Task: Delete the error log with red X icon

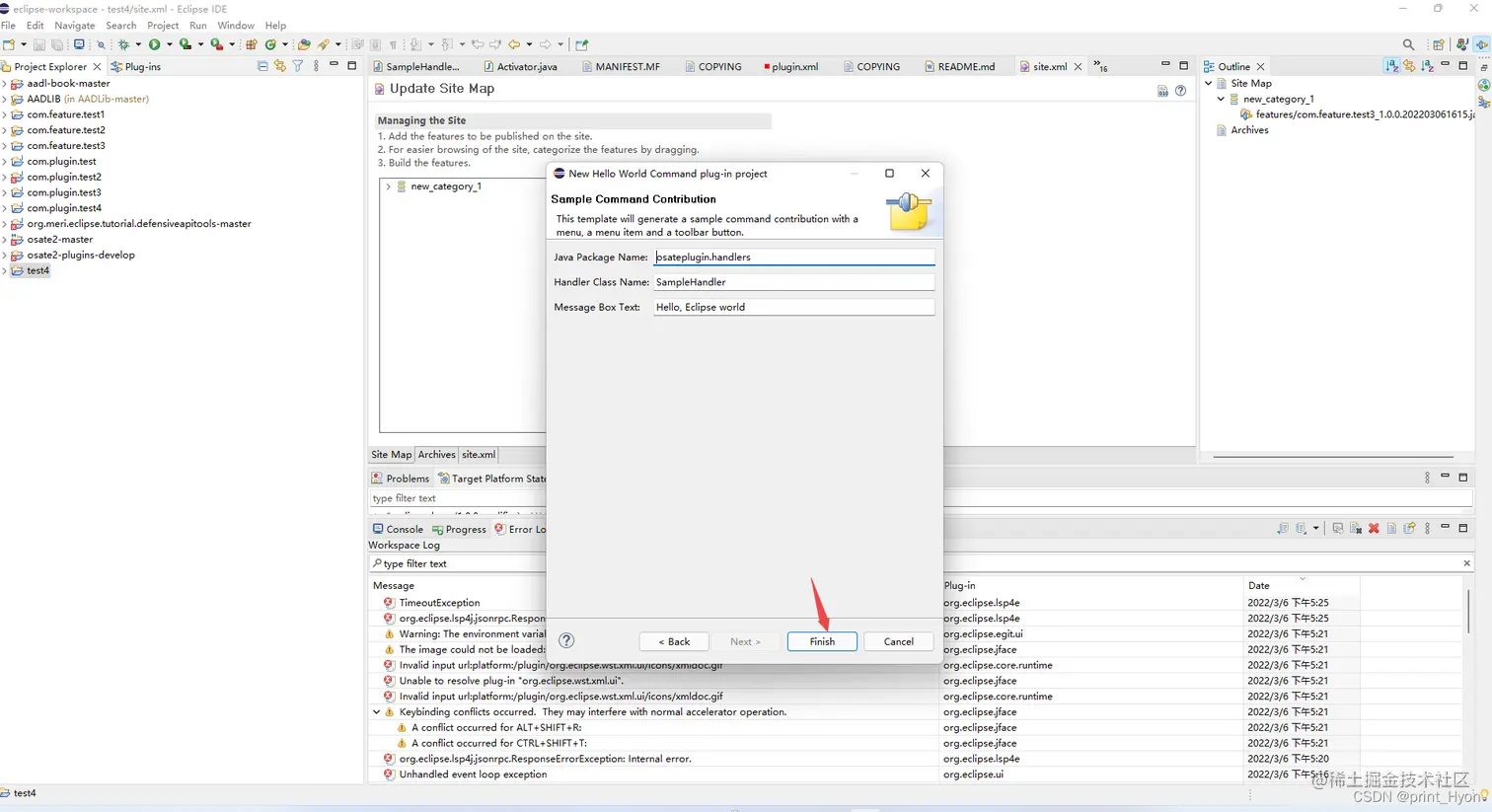Action: click(x=1374, y=529)
